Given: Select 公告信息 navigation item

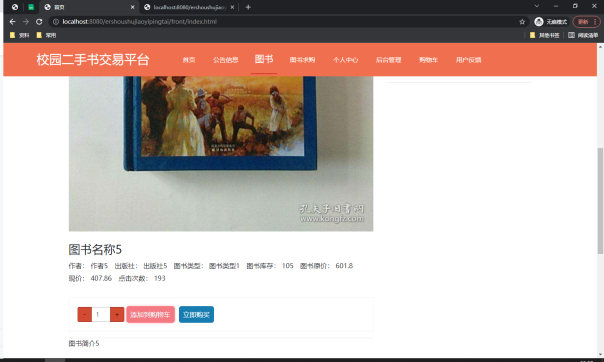Looking at the screenshot, I should click(226, 60).
